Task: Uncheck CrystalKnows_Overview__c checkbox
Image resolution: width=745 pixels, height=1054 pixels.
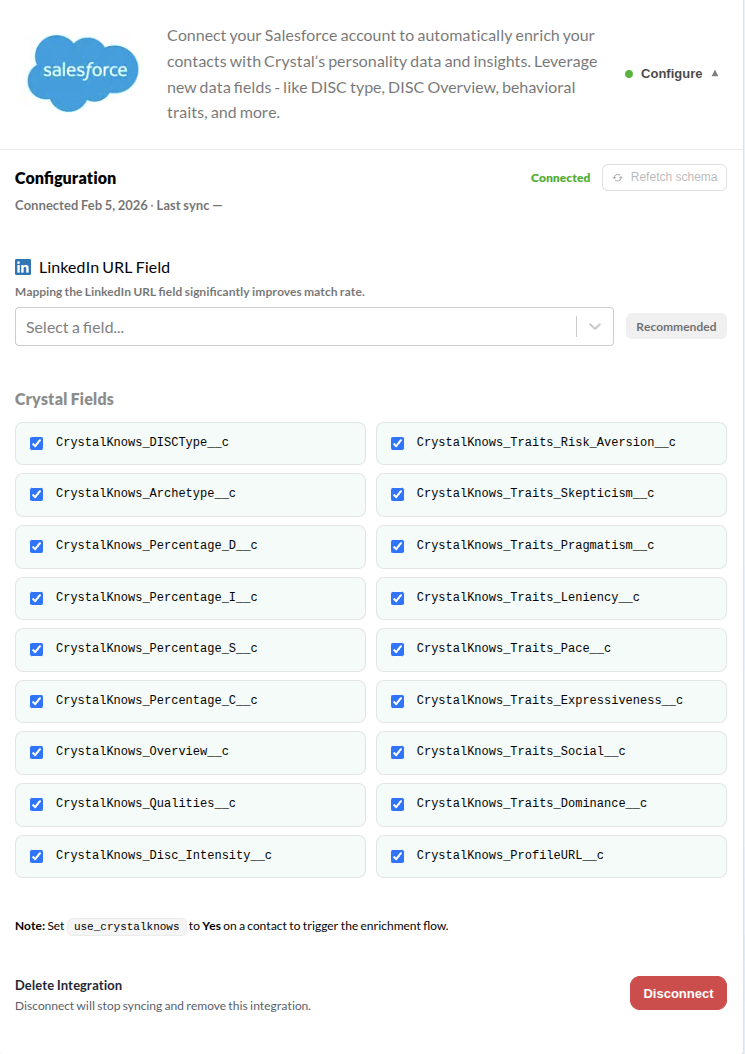Action: click(36, 752)
